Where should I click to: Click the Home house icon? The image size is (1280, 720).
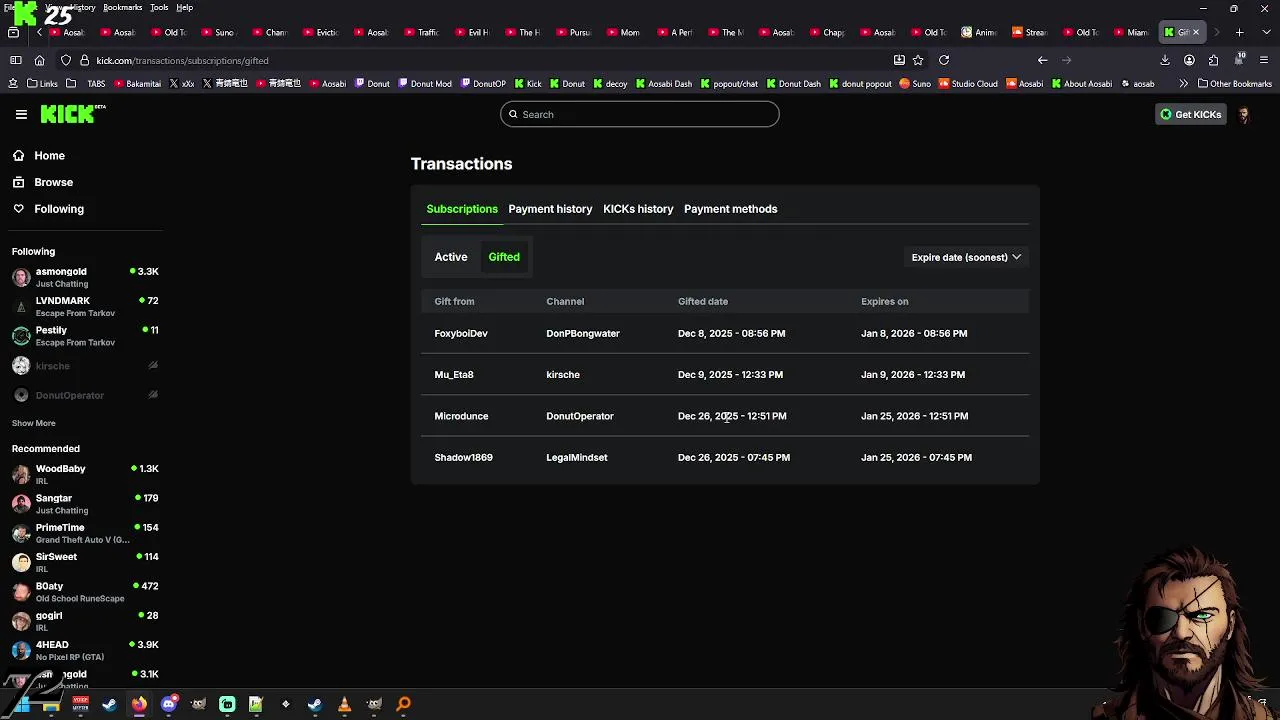coord(18,156)
